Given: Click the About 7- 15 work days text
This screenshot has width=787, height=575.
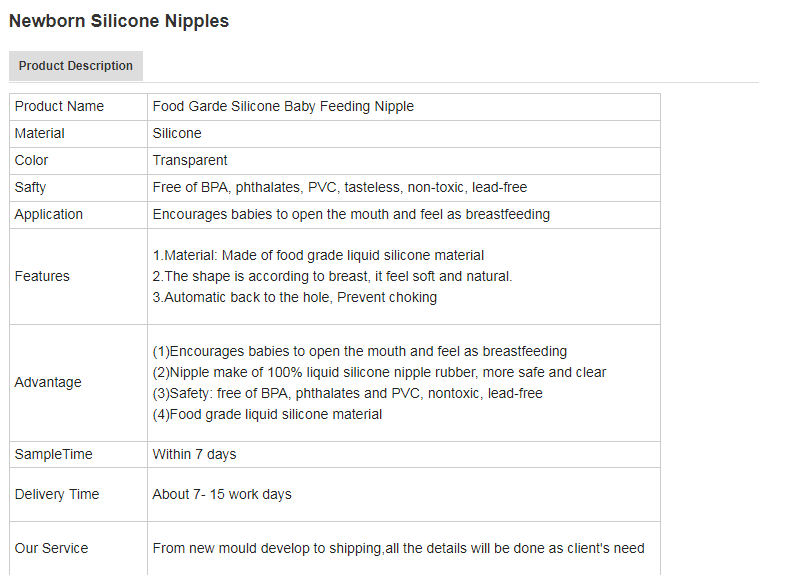Looking at the screenshot, I should click(222, 495).
